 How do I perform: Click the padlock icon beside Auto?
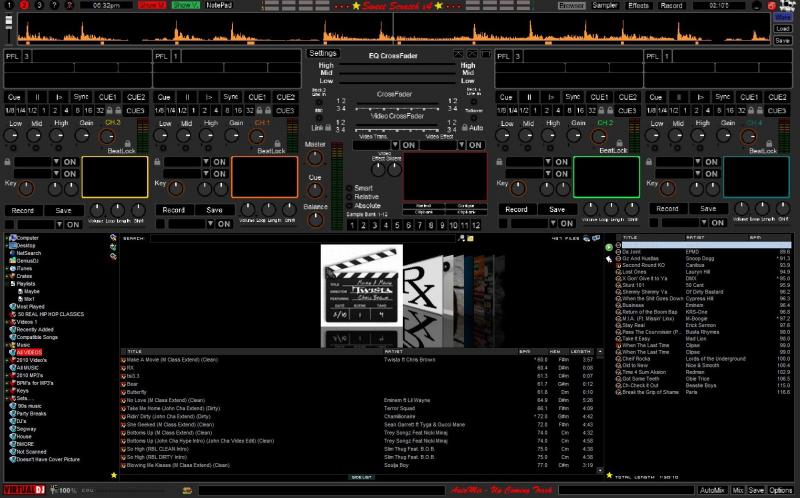coord(465,128)
